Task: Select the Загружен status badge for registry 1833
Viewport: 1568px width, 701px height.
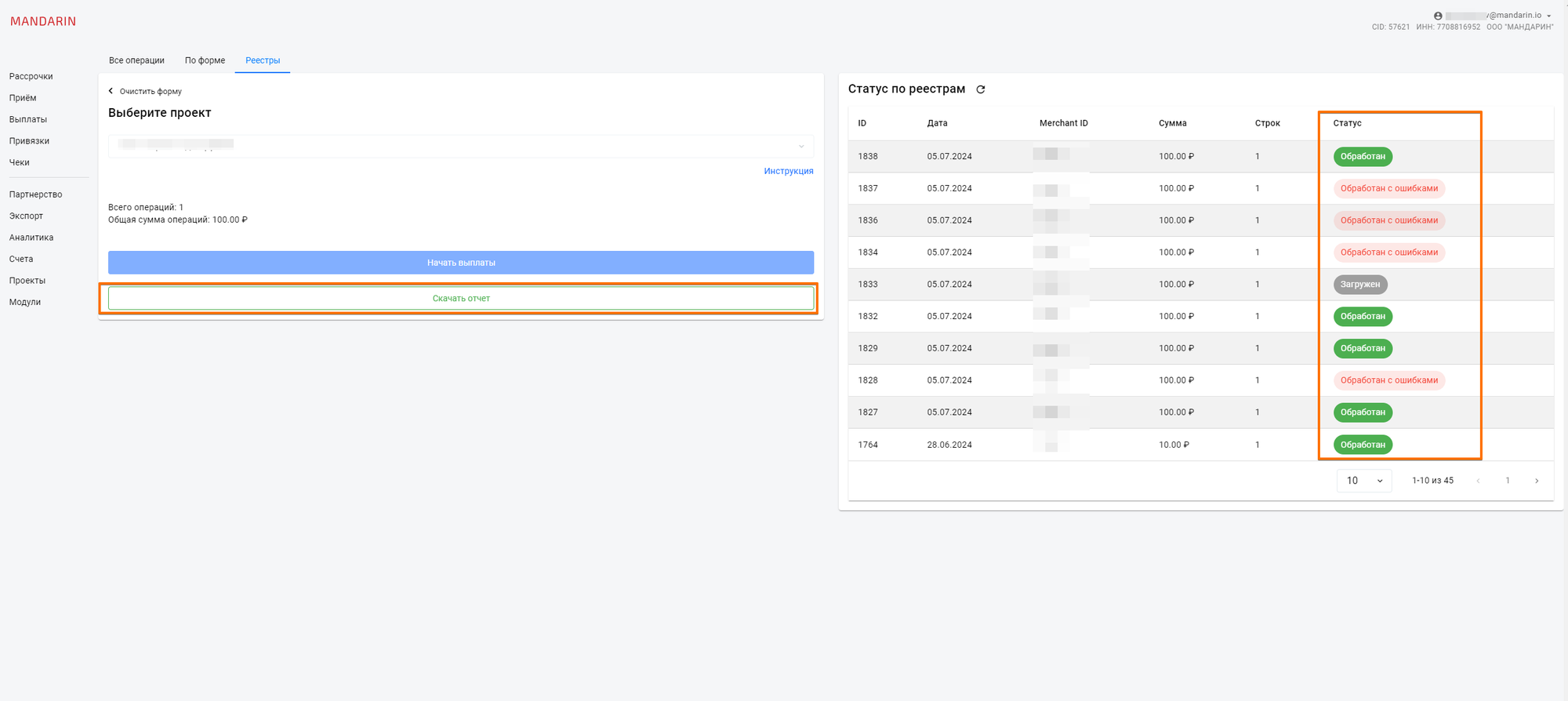Action: (1359, 285)
